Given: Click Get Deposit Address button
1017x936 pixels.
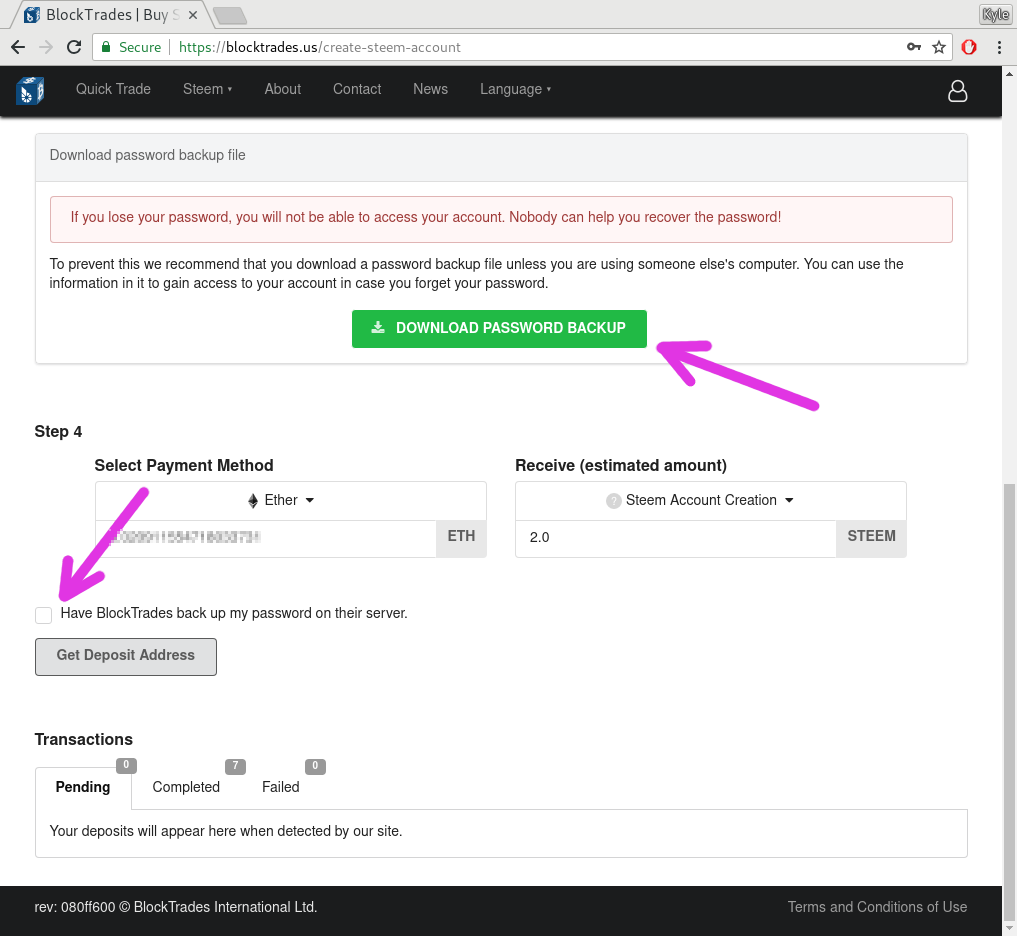Looking at the screenshot, I should tap(126, 656).
